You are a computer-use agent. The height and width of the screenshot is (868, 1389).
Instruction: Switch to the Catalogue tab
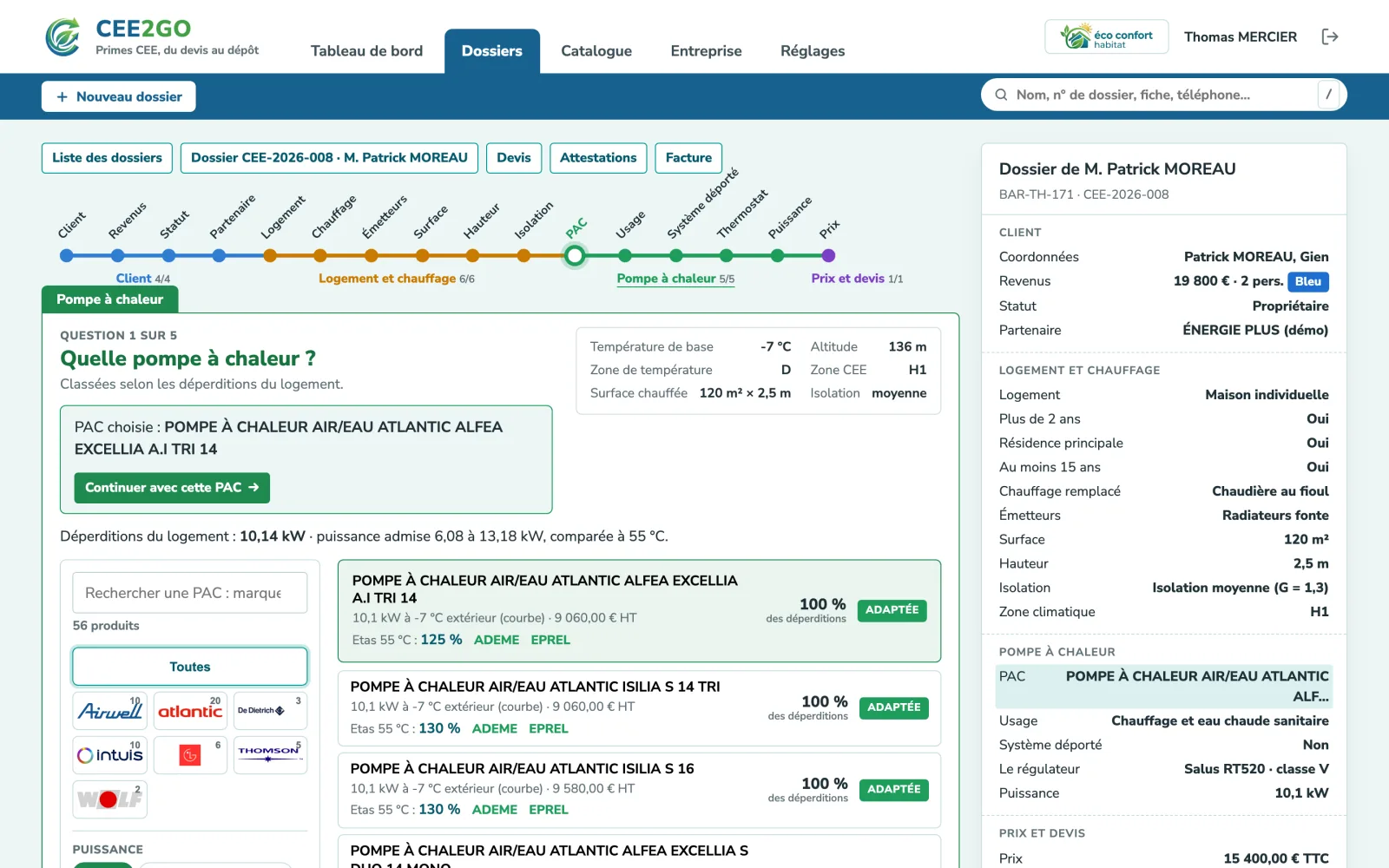[596, 51]
